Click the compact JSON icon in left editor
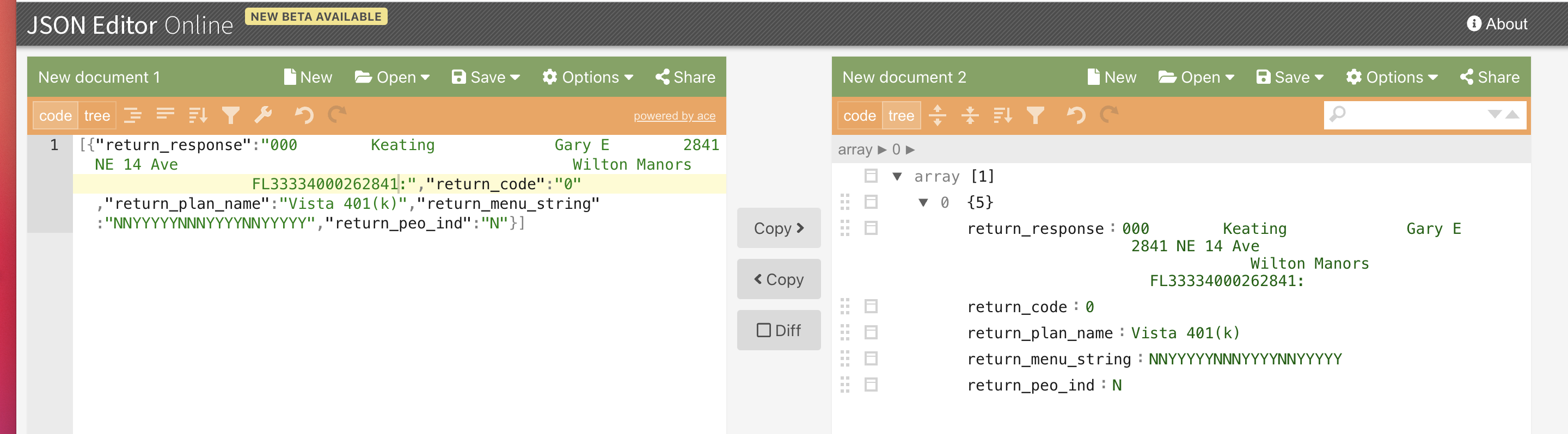Image resolution: width=1568 pixels, height=434 pixels. pyautogui.click(x=165, y=115)
